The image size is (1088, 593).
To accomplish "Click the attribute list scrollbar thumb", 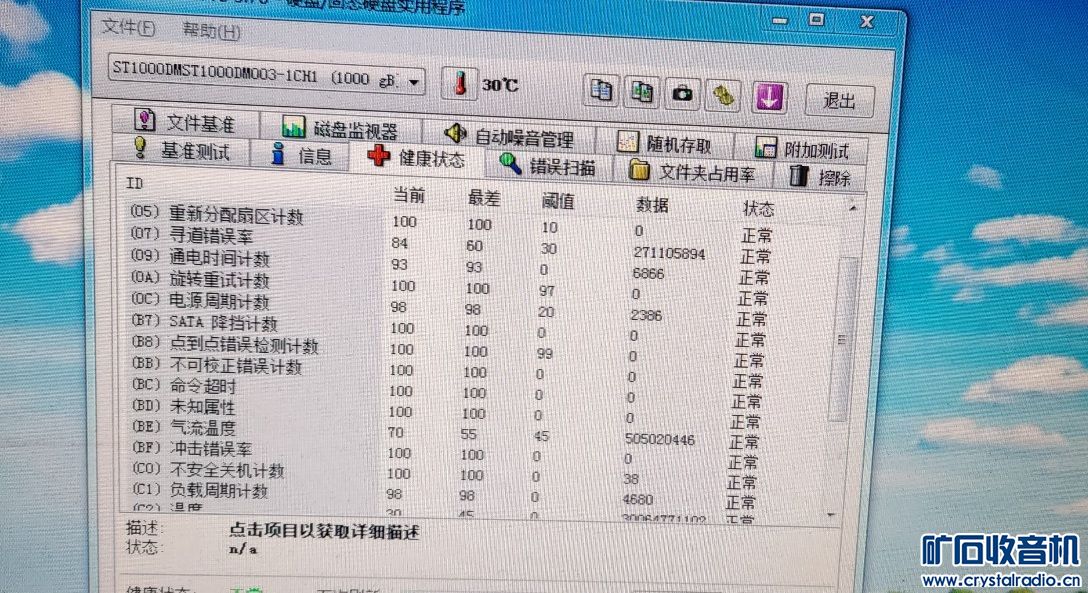I will (844, 340).
